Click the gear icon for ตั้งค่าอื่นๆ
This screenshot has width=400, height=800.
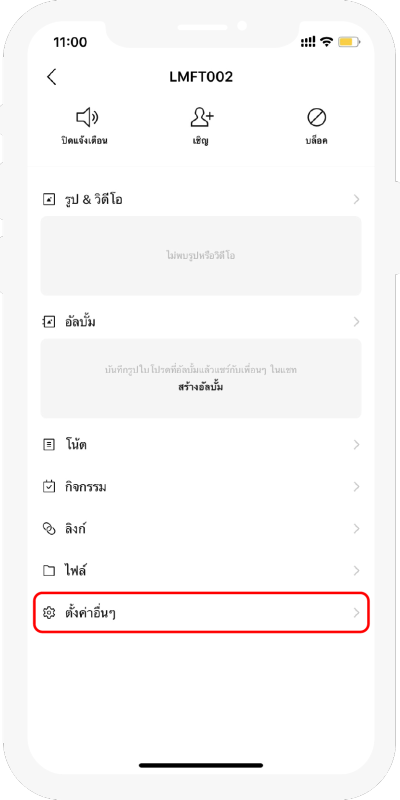[x=48, y=613]
